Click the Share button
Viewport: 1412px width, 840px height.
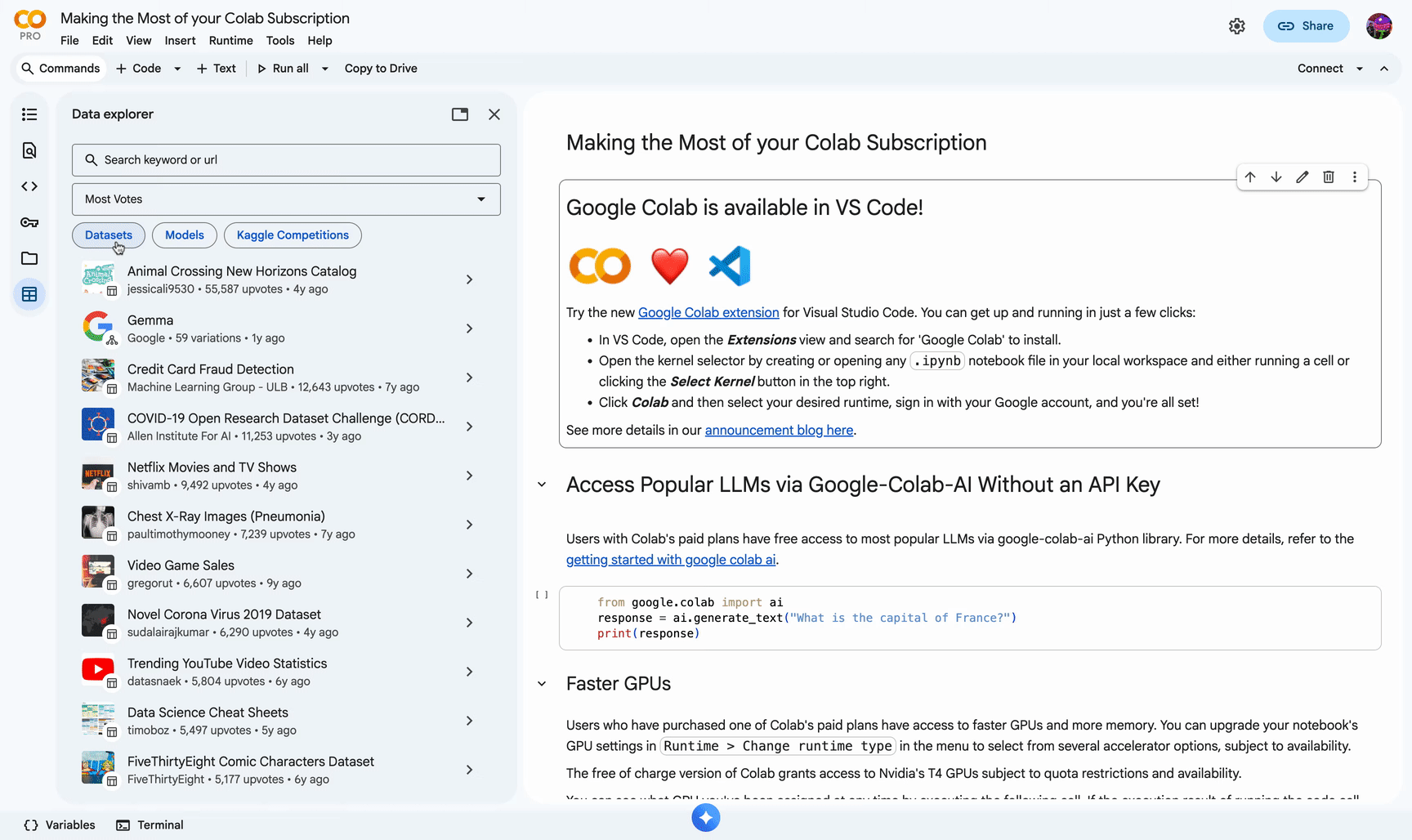1306,26
